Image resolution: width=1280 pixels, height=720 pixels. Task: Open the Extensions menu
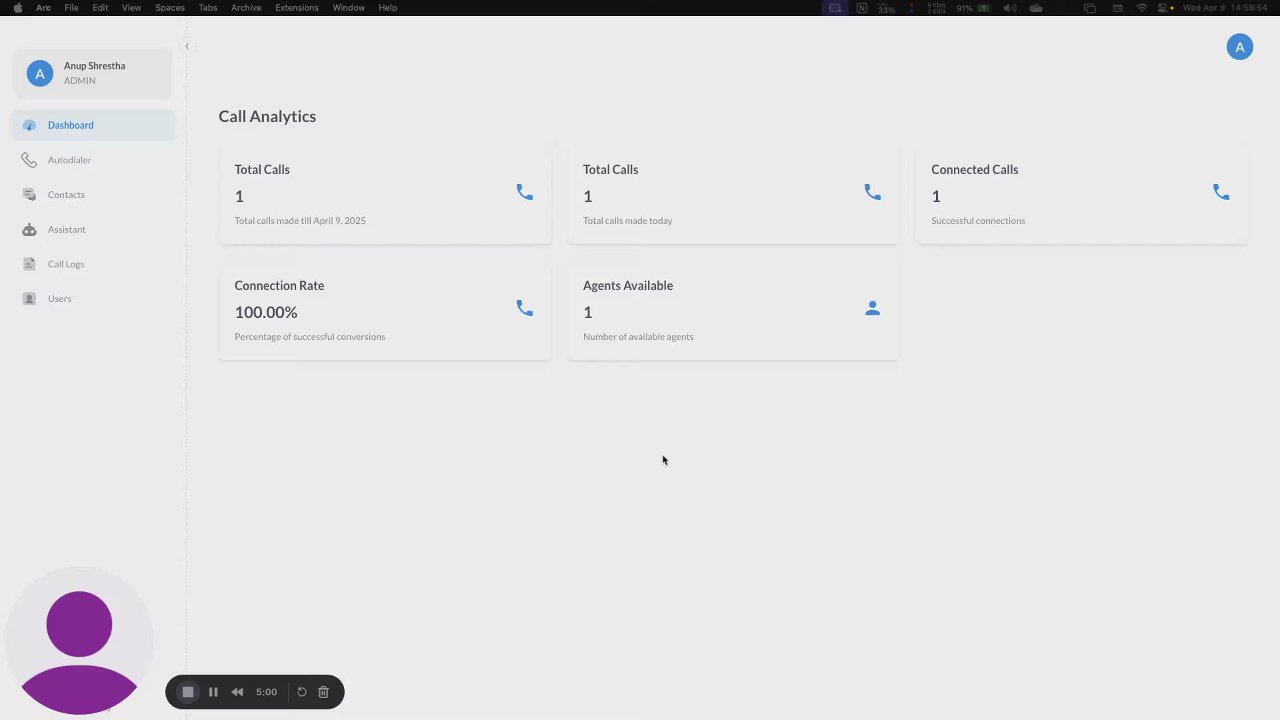coord(297,8)
